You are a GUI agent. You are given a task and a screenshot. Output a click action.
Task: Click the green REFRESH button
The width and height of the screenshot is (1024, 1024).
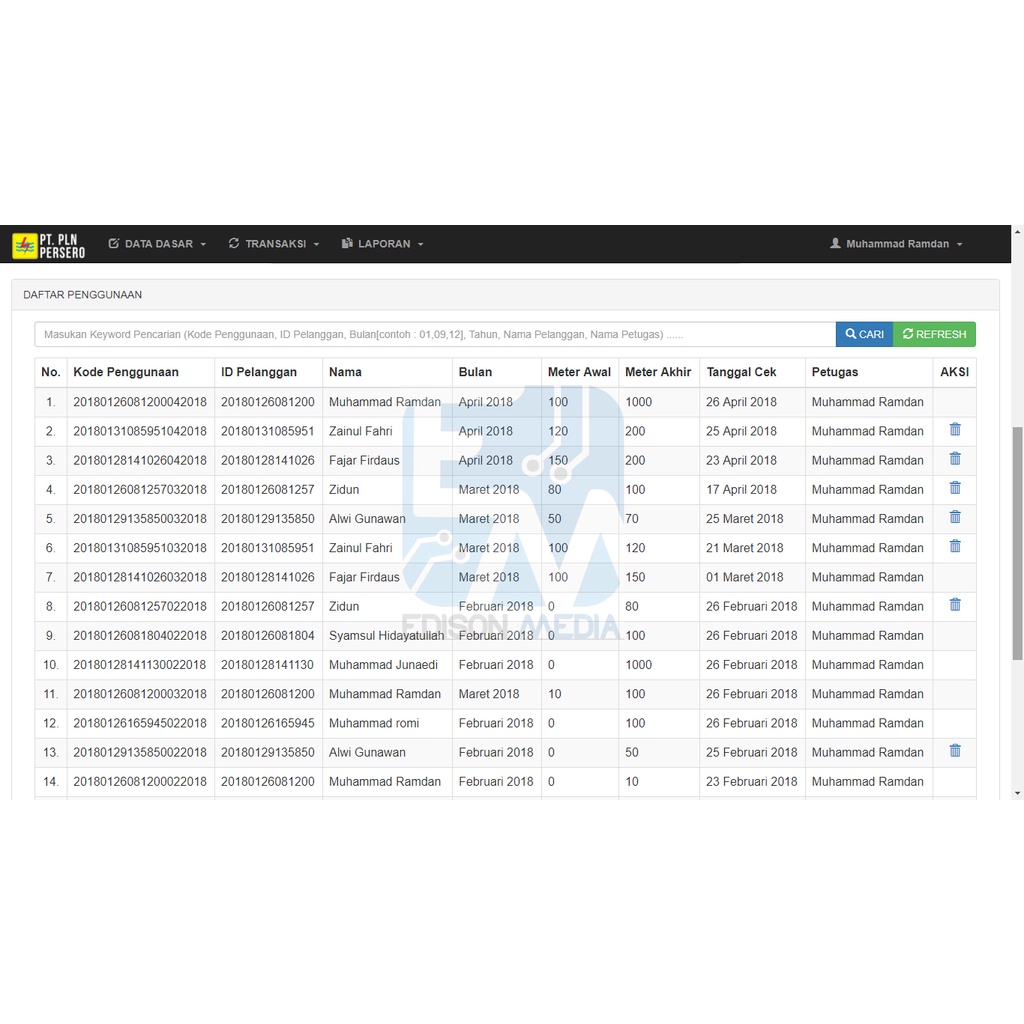pyautogui.click(x=934, y=334)
